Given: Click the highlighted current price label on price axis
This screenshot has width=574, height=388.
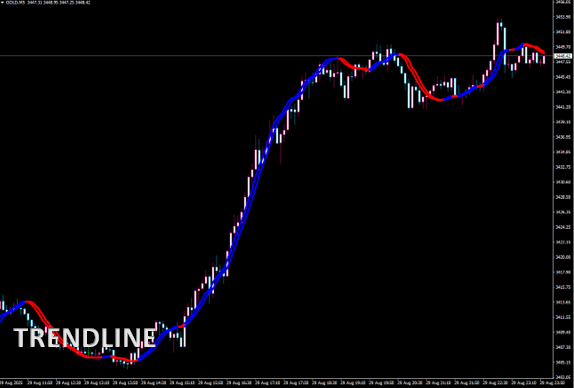Looking at the screenshot, I should [563, 56].
